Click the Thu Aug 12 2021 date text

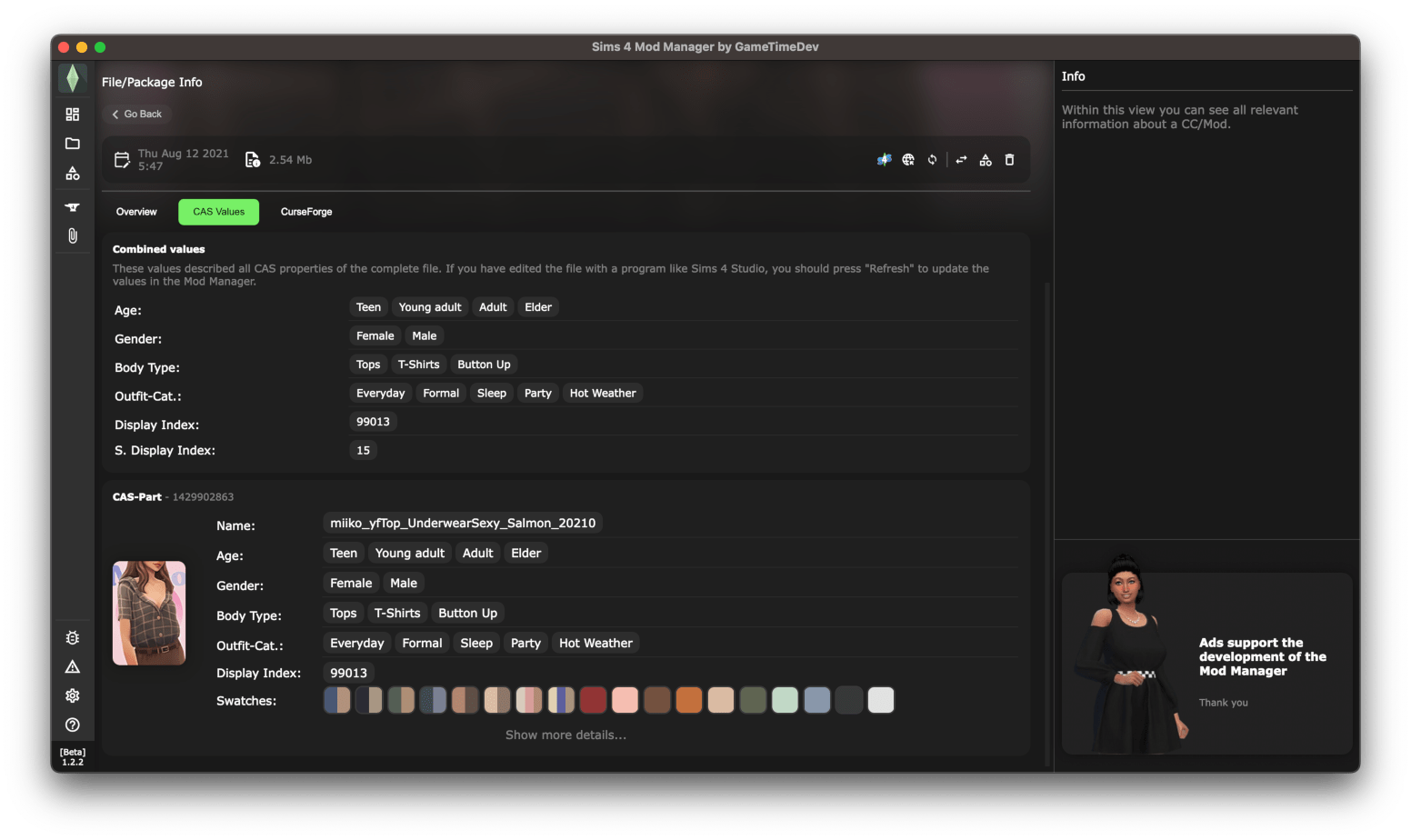pos(184,154)
